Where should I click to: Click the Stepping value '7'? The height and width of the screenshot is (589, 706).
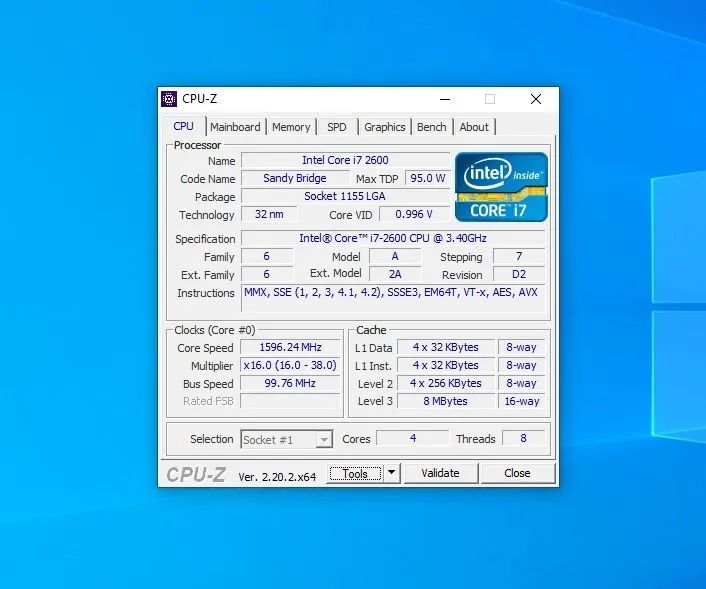point(519,257)
